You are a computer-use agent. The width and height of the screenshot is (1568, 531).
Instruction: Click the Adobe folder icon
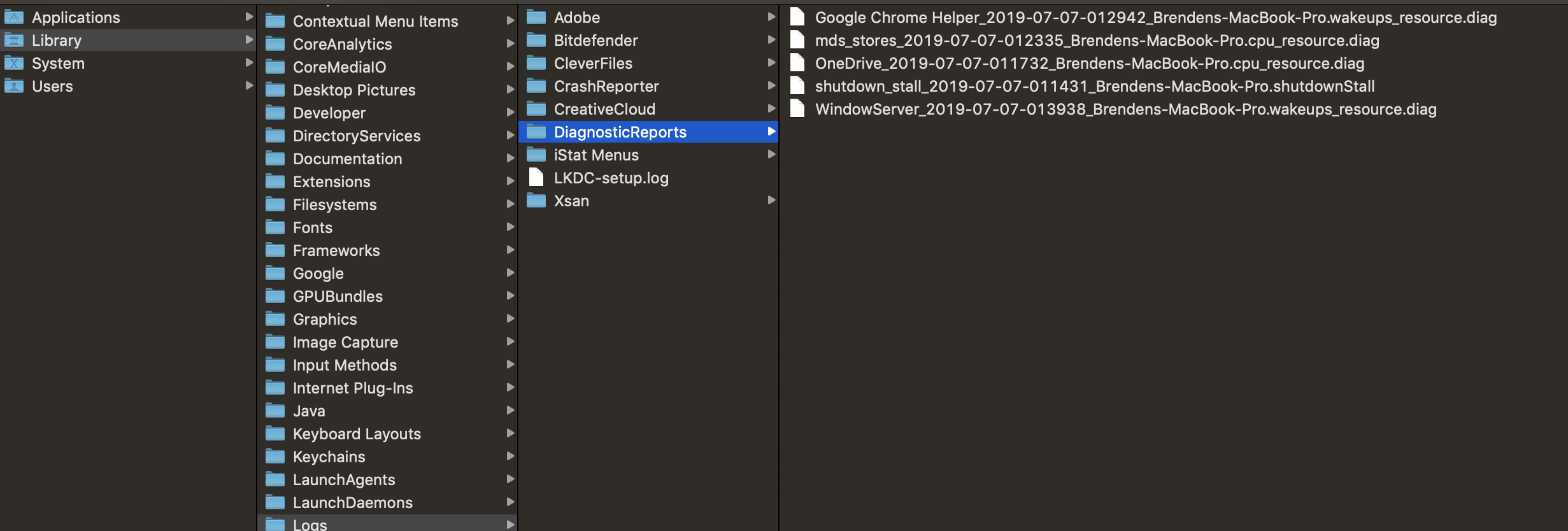click(536, 17)
